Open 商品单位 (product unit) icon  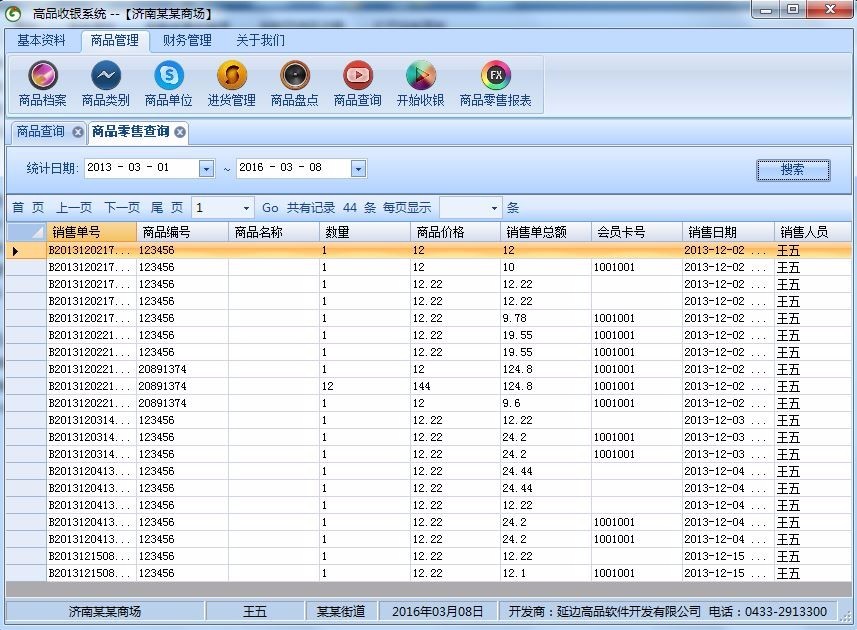click(x=168, y=84)
